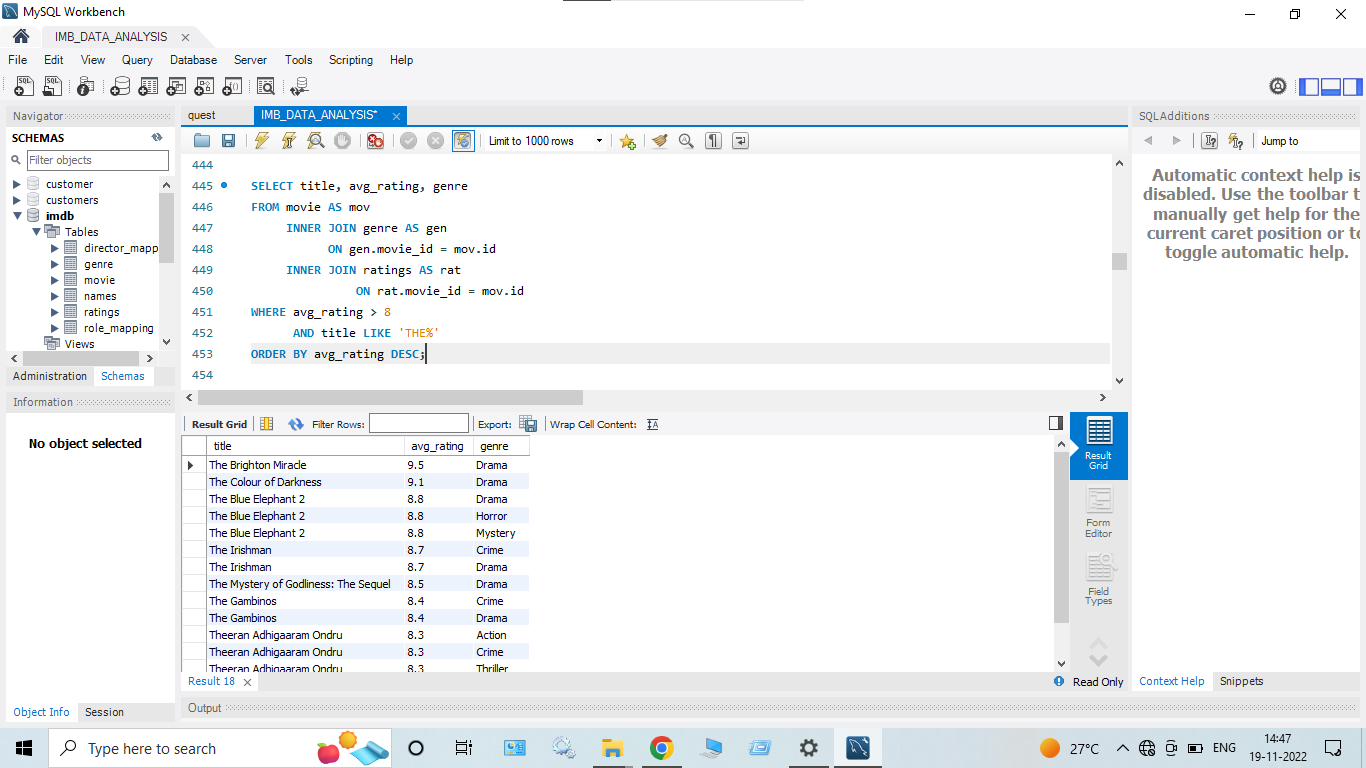
Task: Execute the SQL query with lightning bolt icon
Action: point(261,140)
